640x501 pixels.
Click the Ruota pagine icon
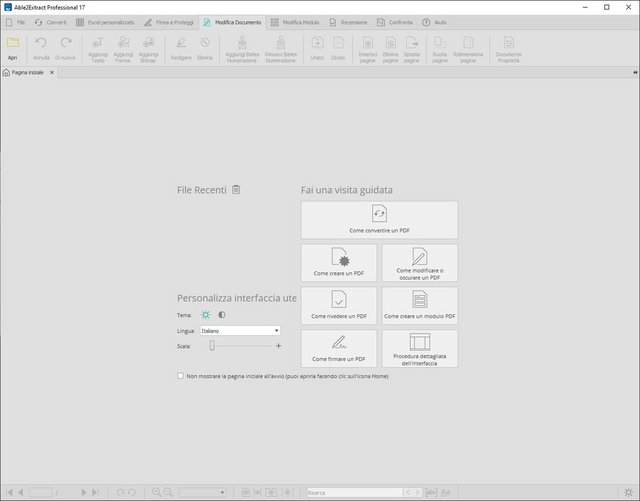pyautogui.click(x=440, y=43)
